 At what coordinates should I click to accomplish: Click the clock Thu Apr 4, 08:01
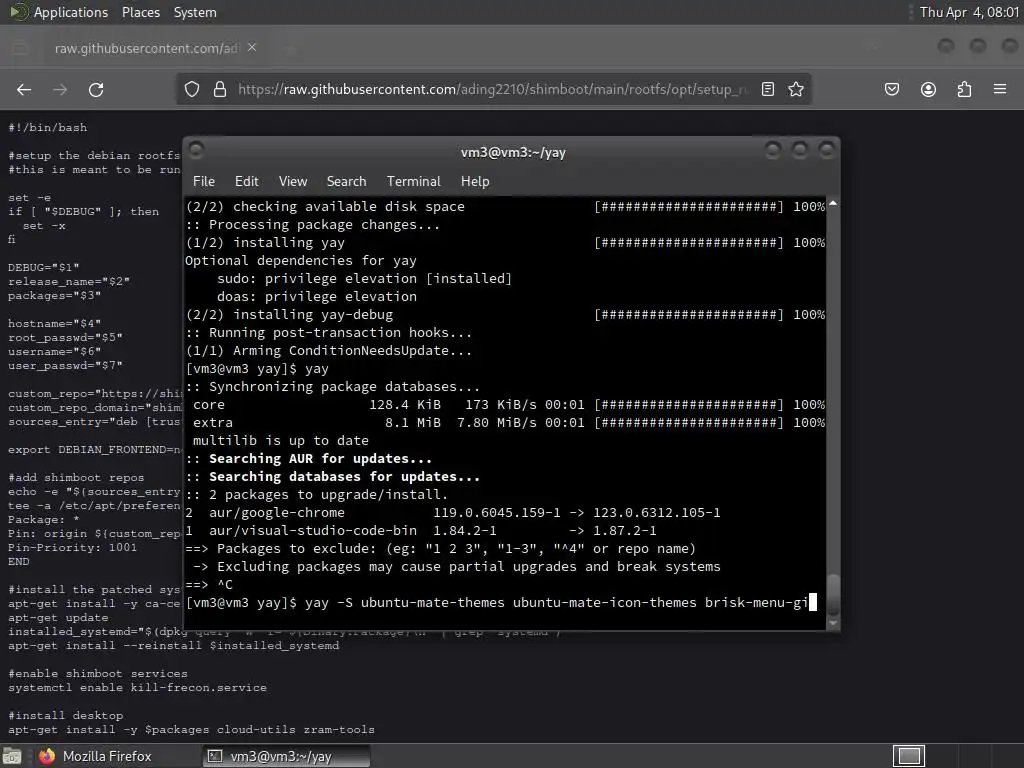click(968, 12)
